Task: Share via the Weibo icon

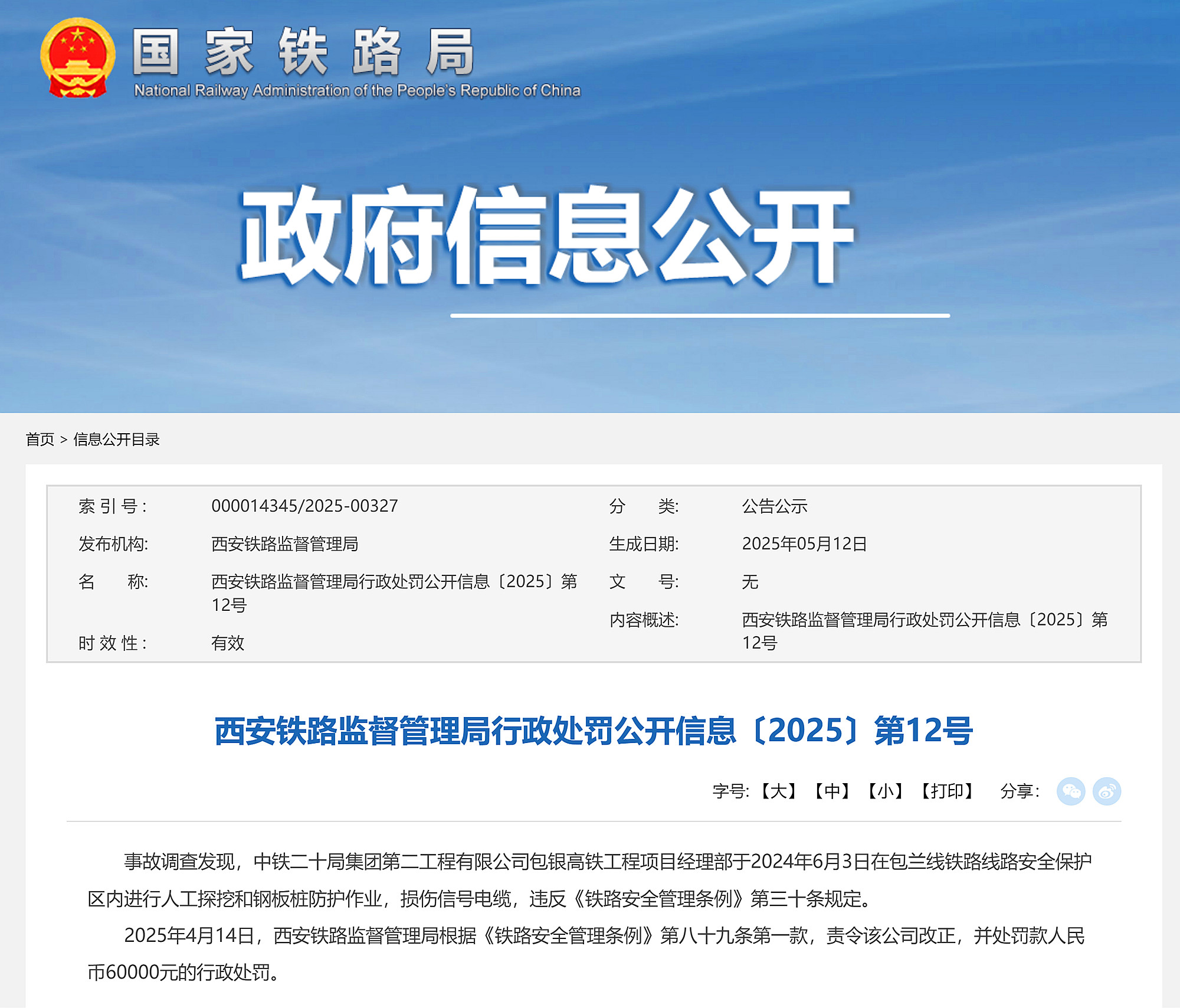Action: 1106,791
